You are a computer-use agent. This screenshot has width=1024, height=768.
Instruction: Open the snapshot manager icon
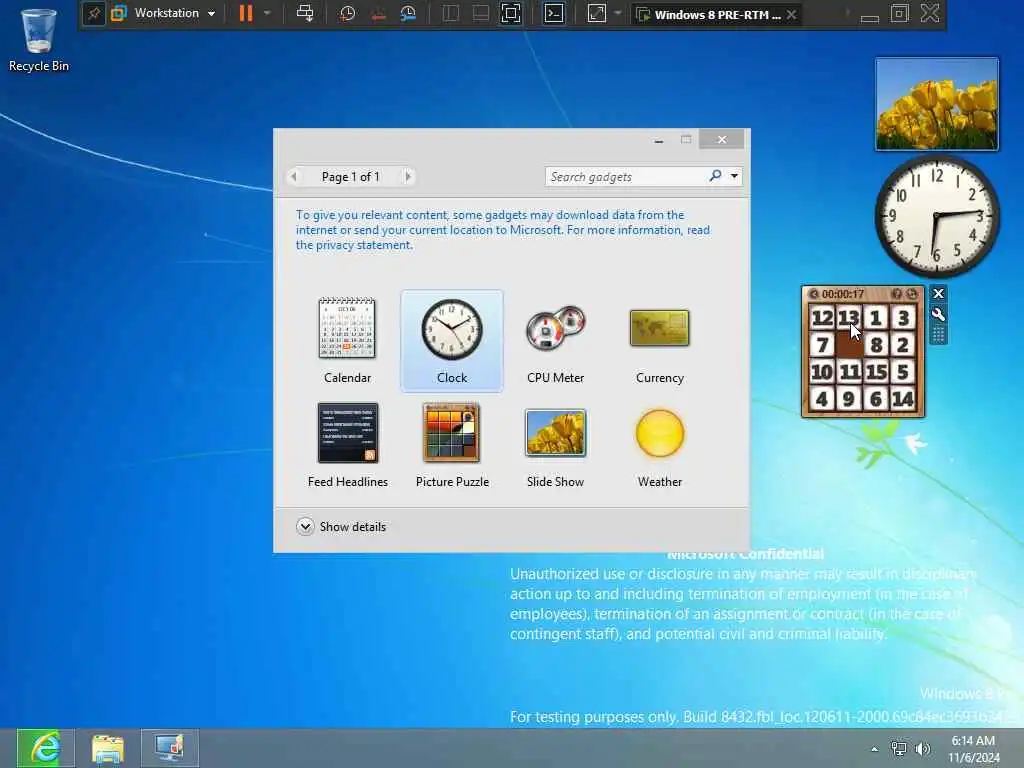(x=408, y=13)
